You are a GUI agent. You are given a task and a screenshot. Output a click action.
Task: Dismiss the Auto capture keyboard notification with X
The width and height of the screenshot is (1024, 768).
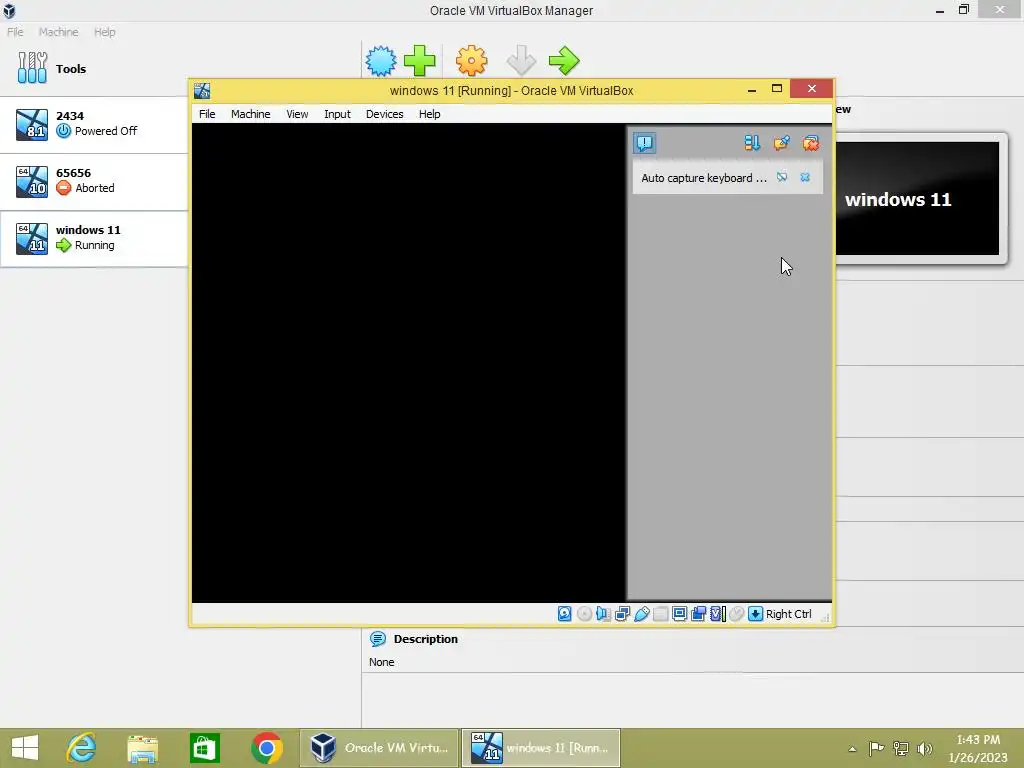coord(805,177)
